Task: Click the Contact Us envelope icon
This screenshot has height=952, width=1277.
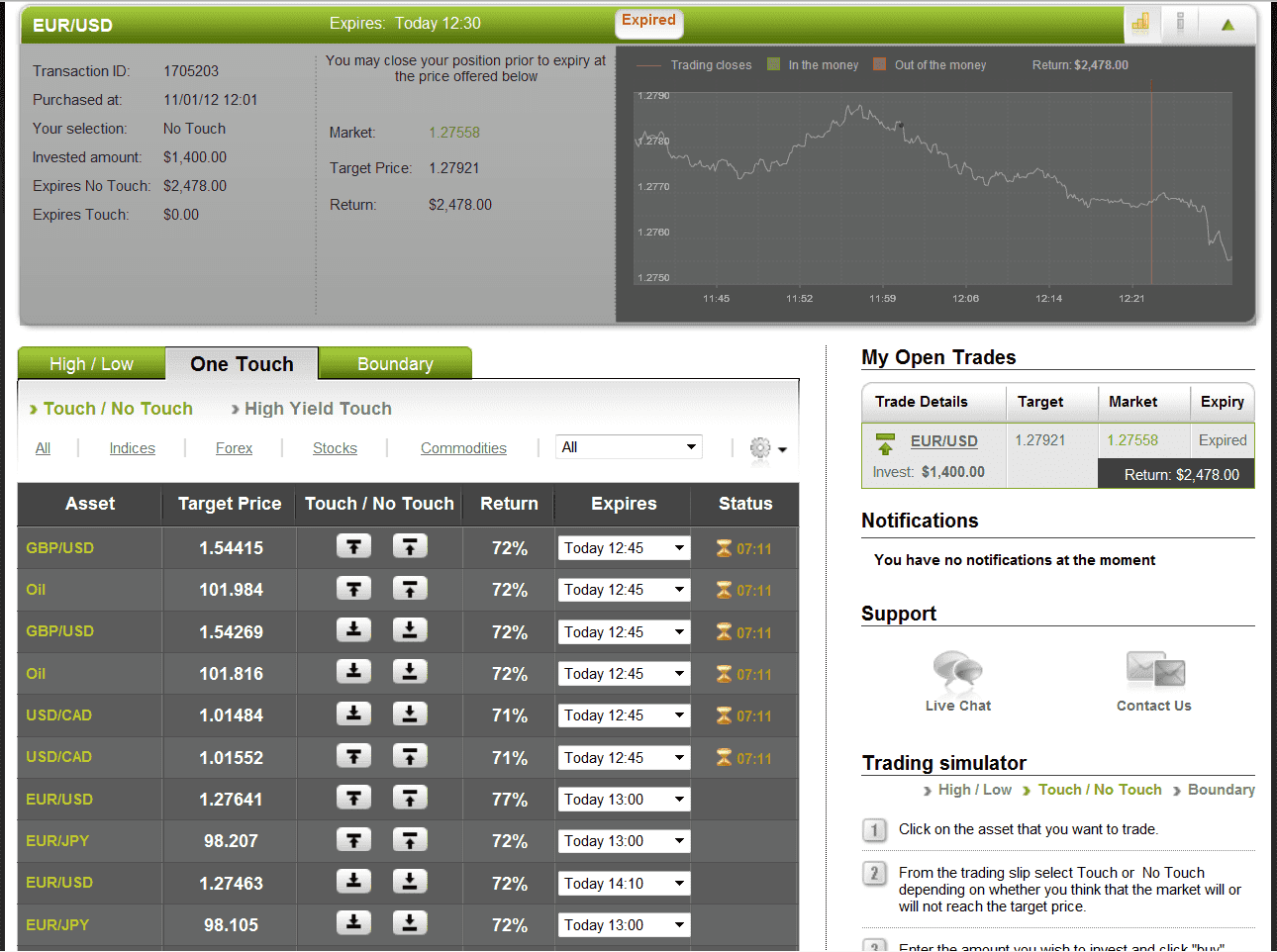Action: tap(1152, 670)
